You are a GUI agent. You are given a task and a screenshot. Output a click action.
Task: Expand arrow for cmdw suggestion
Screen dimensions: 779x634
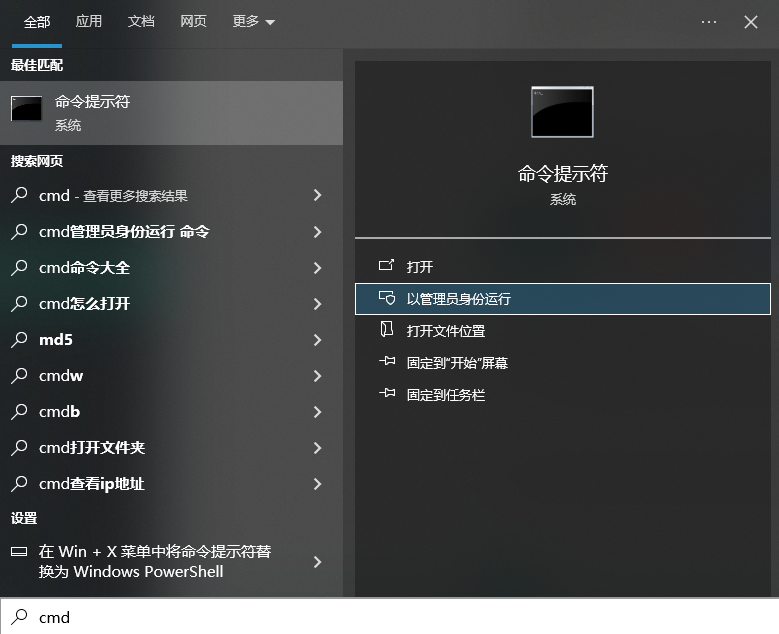pyautogui.click(x=317, y=376)
